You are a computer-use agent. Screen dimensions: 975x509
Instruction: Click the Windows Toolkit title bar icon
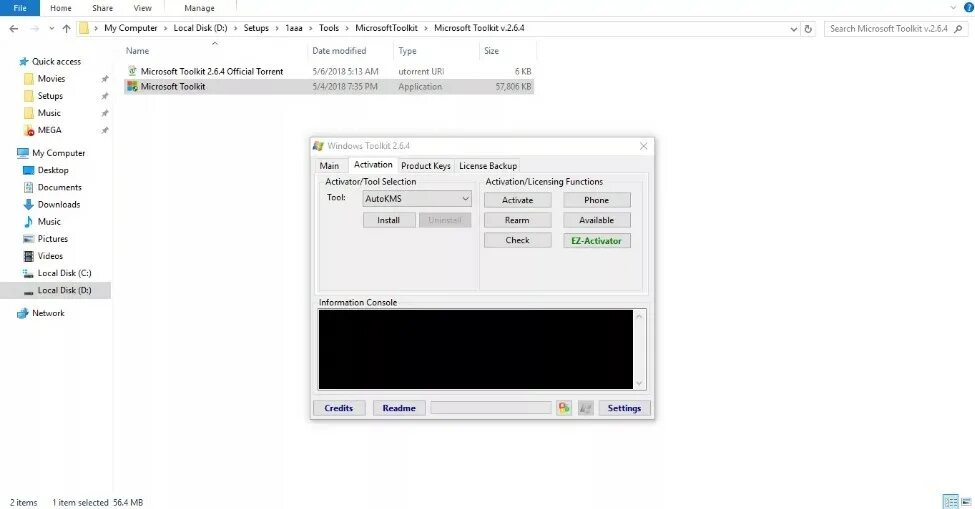pos(318,146)
